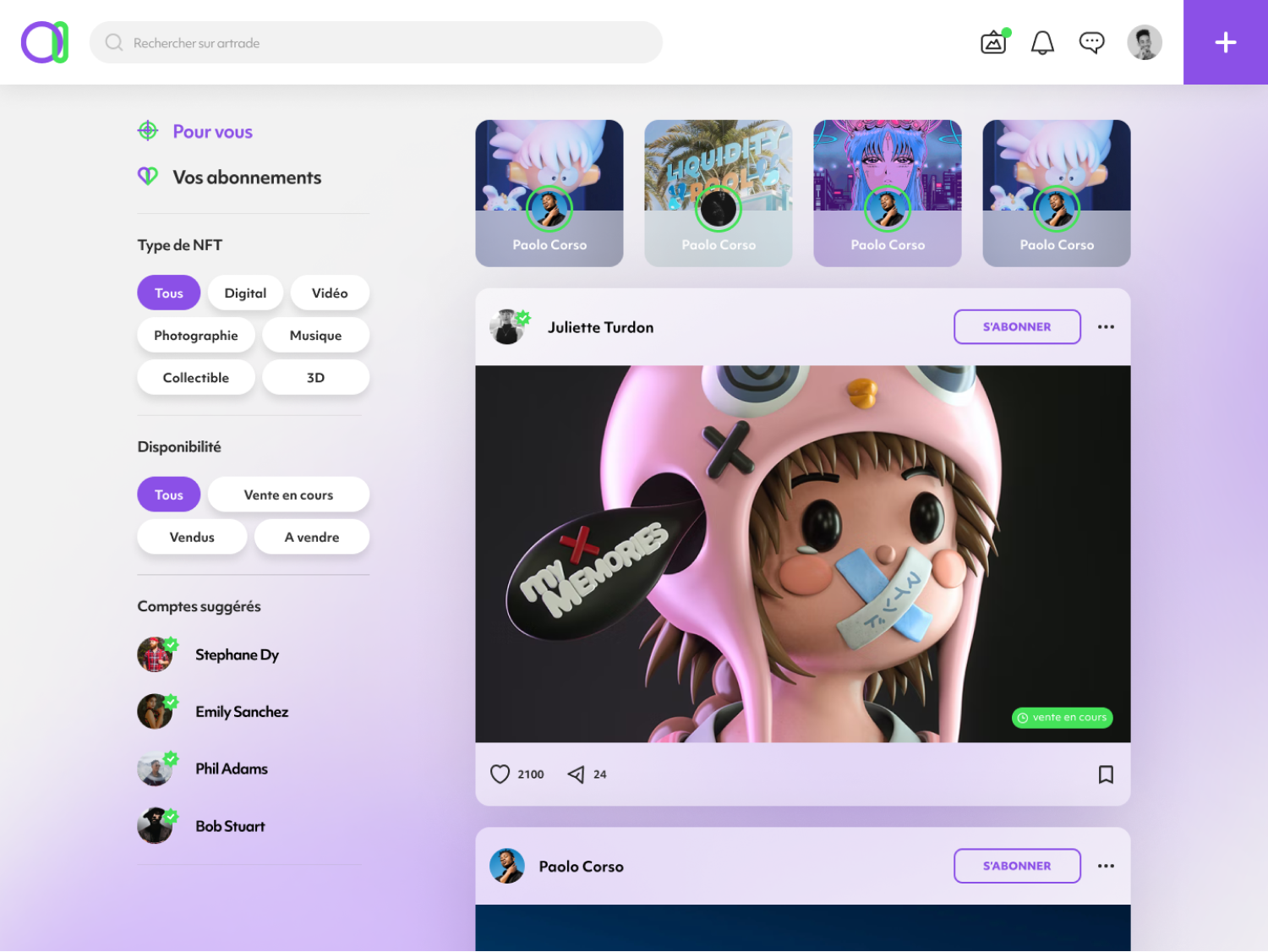Image resolution: width=1268 pixels, height=952 pixels.
Task: Click the 24 shares count
Action: 600,774
